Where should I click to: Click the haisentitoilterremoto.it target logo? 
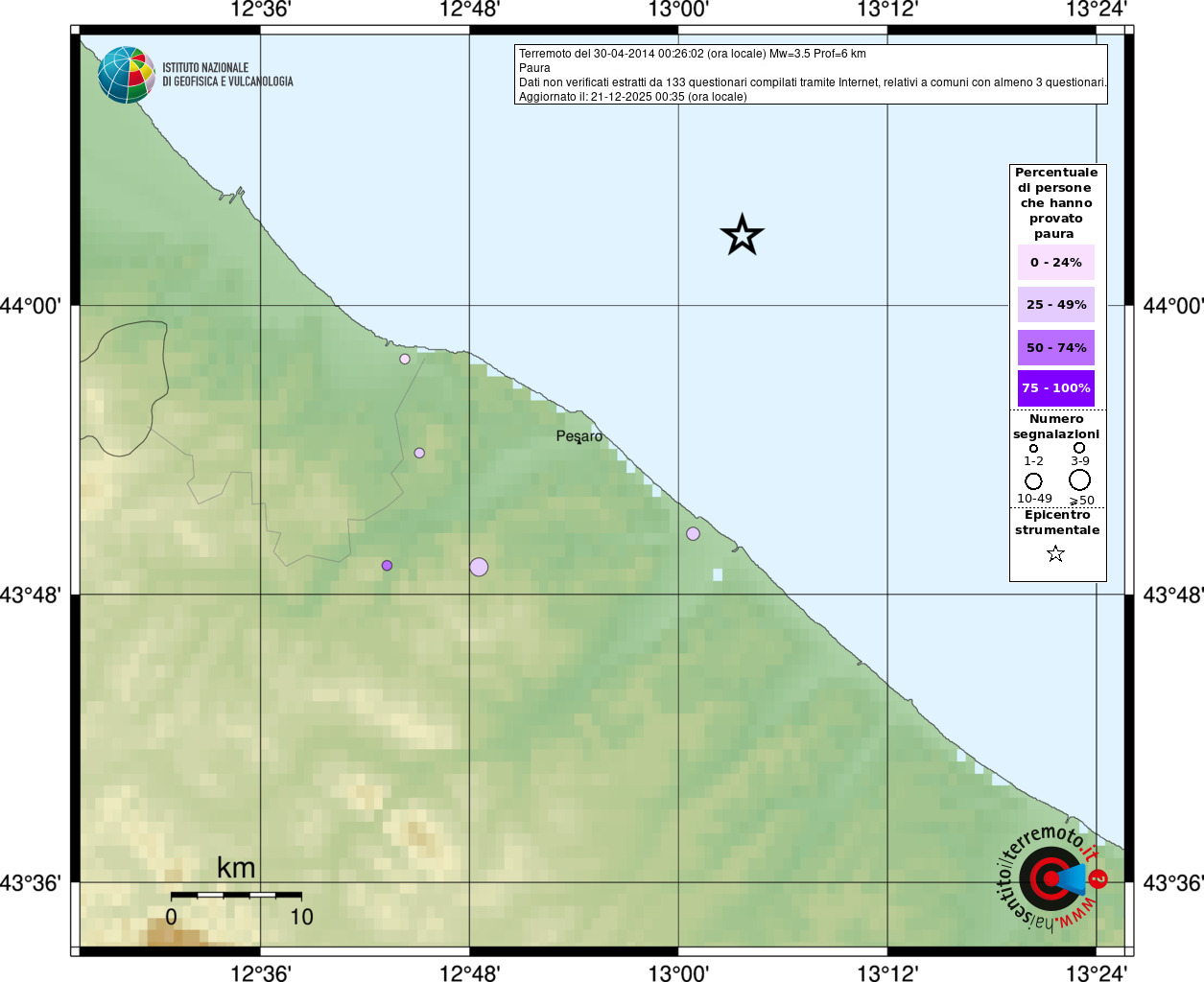tap(1052, 877)
